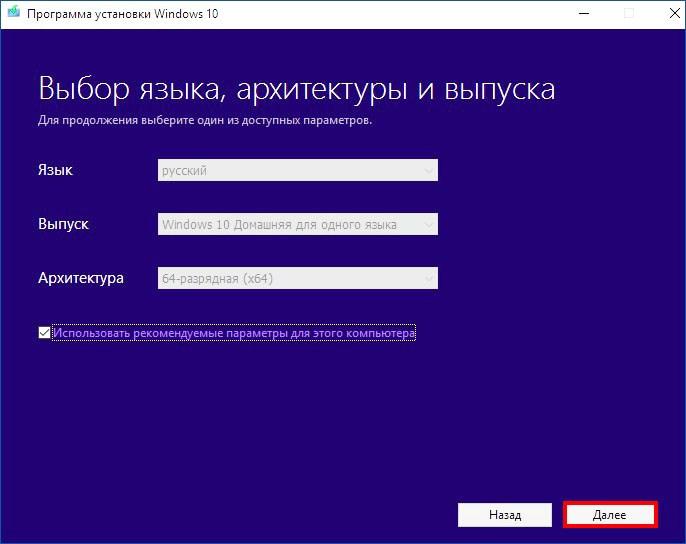Click the subtitle 'Для продолжения выберите один из доступных параметров'
The height and width of the screenshot is (544, 686).
(205, 120)
